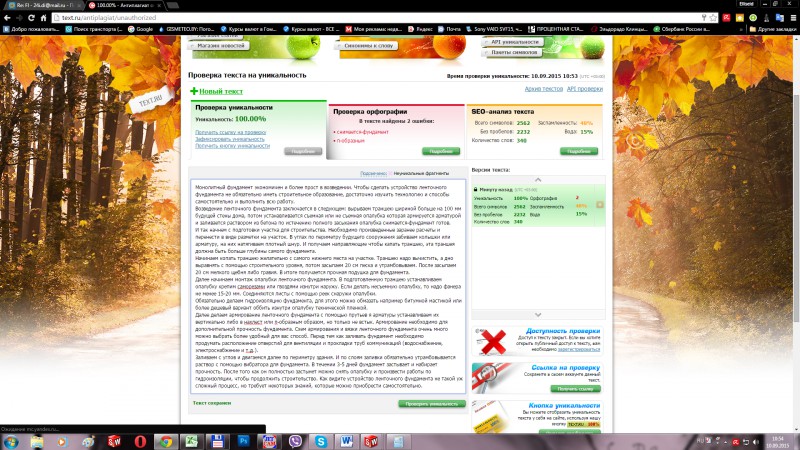Image resolution: width=800 pixels, height=450 pixels.
Task: Open the media player taskbar icon
Action: tap(63, 442)
